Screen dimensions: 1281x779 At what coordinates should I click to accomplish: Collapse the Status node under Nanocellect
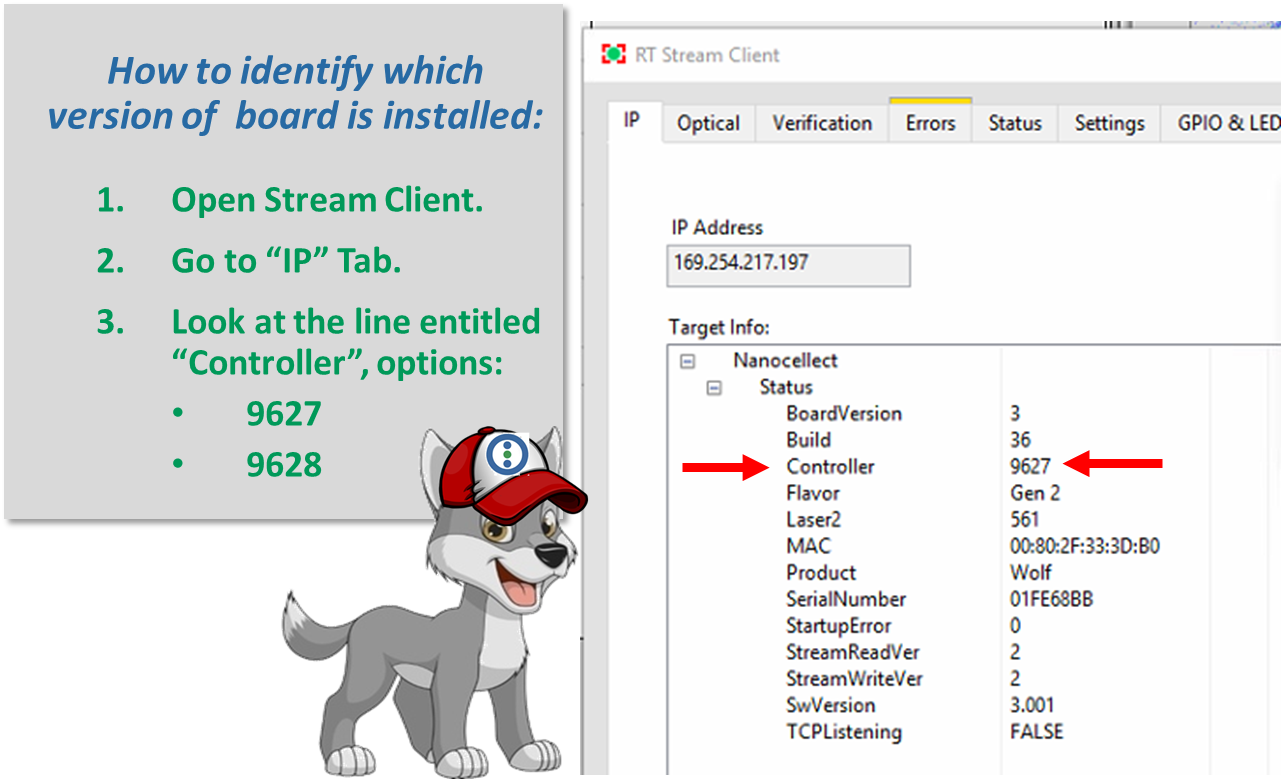714,388
